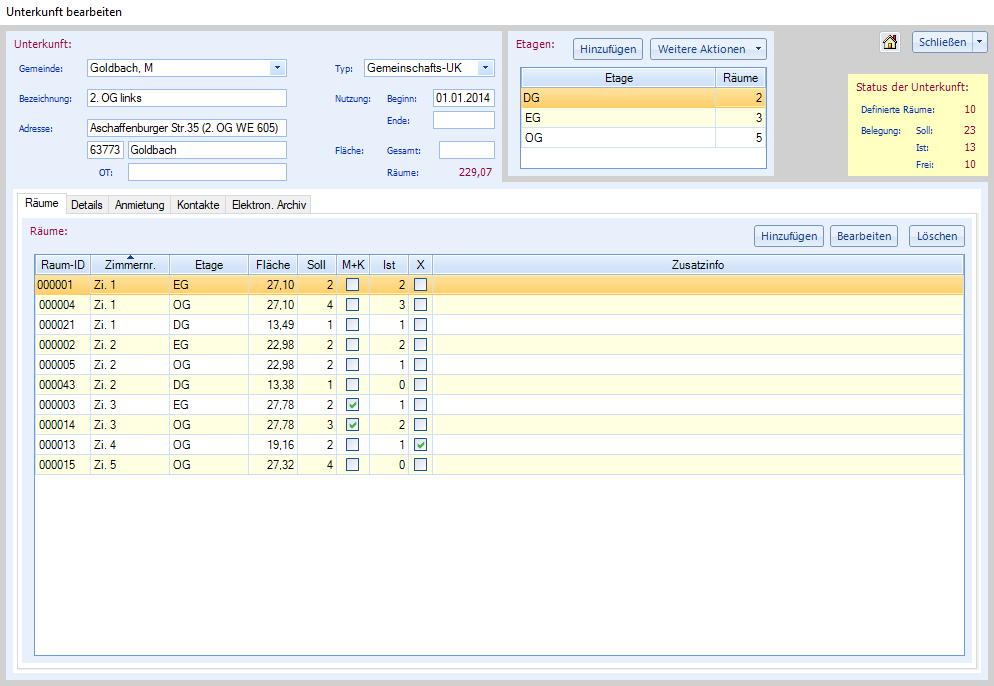Click the Zusatzinfo column header
Viewport: 994px width, 686px height.
697,265
